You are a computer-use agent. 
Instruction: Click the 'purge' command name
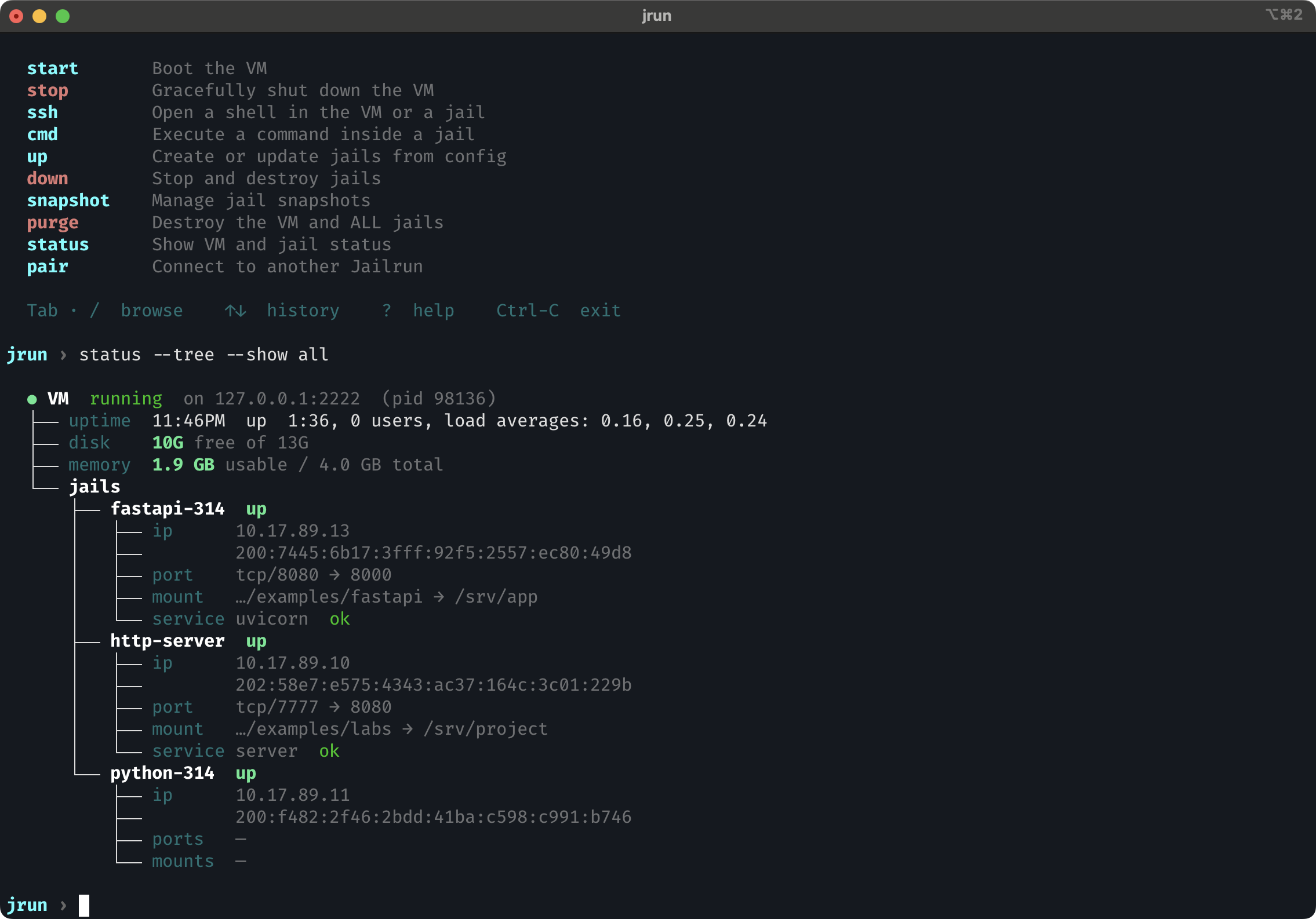53,223
